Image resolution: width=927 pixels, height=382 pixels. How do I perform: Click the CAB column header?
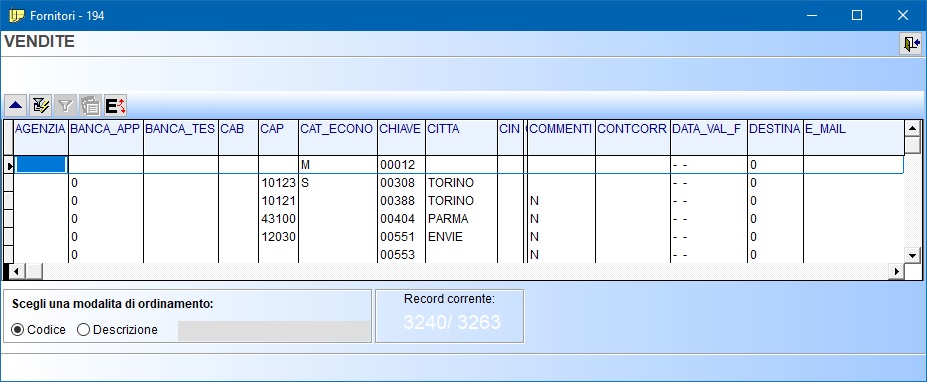click(238, 137)
